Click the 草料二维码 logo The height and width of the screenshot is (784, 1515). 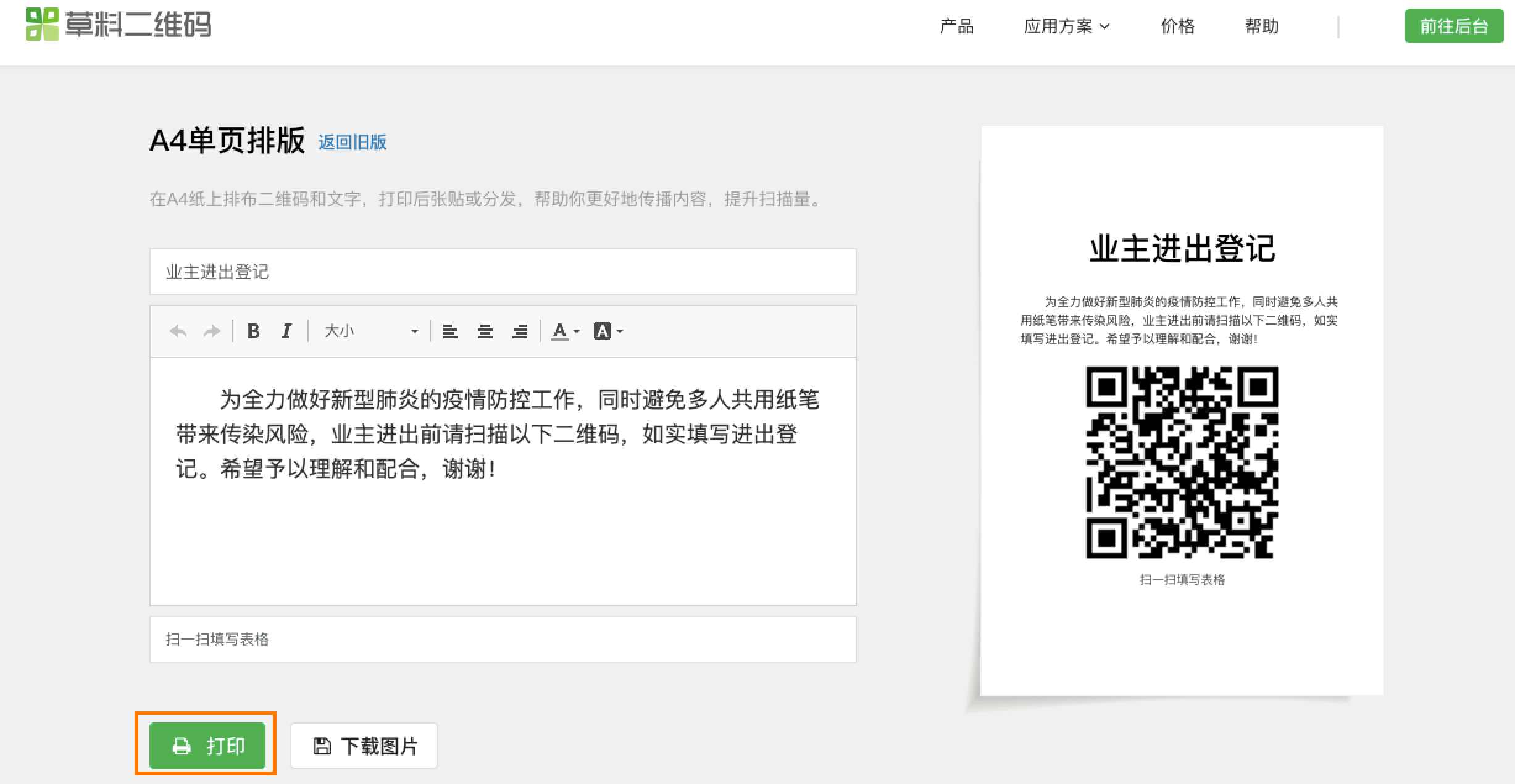click(119, 25)
